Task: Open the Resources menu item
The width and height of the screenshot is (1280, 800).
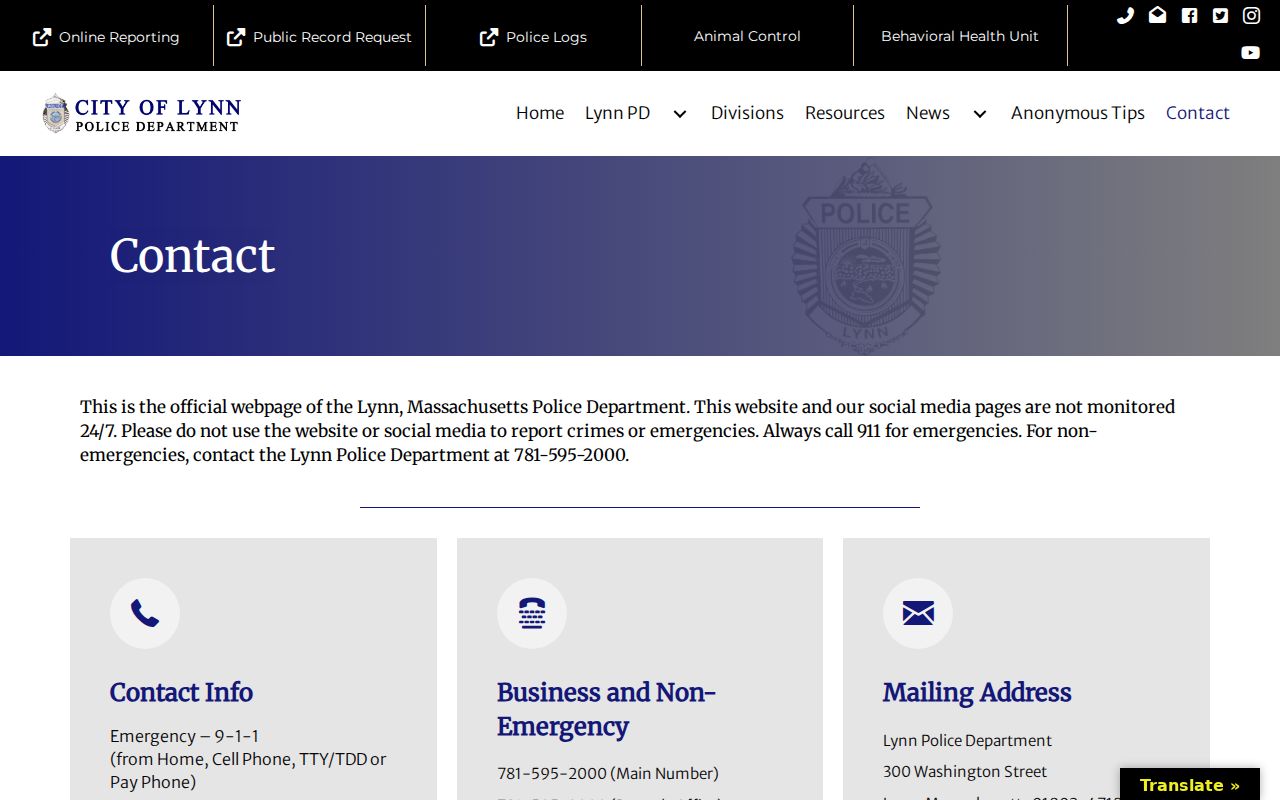Action: pos(845,113)
